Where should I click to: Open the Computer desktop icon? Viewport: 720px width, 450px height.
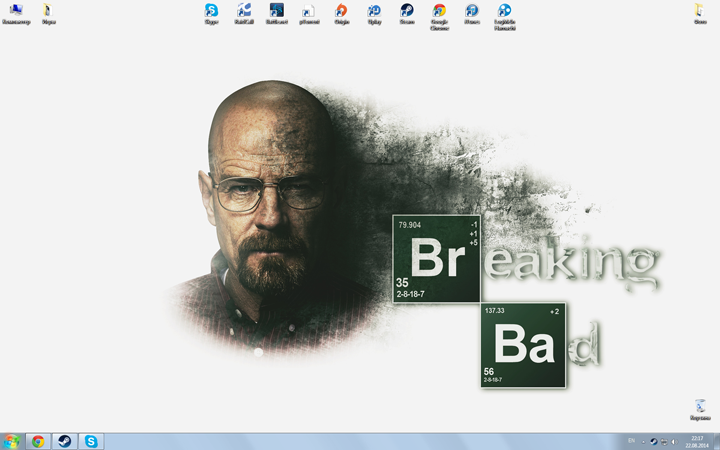pyautogui.click(x=16, y=14)
